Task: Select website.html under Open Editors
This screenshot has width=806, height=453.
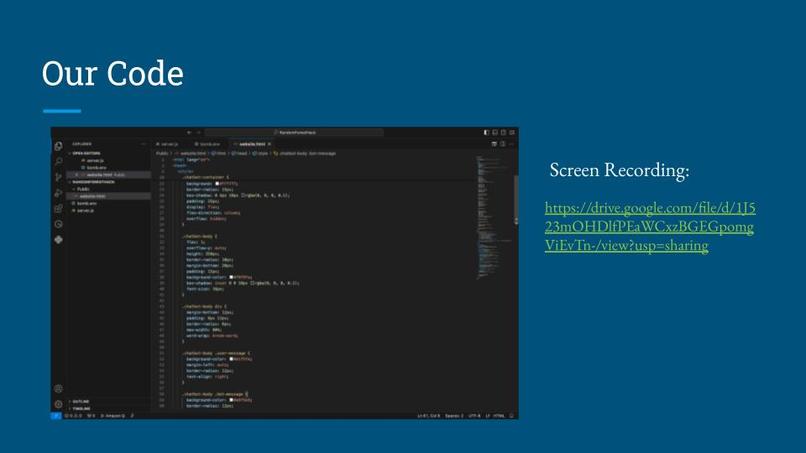Action: coord(109,175)
